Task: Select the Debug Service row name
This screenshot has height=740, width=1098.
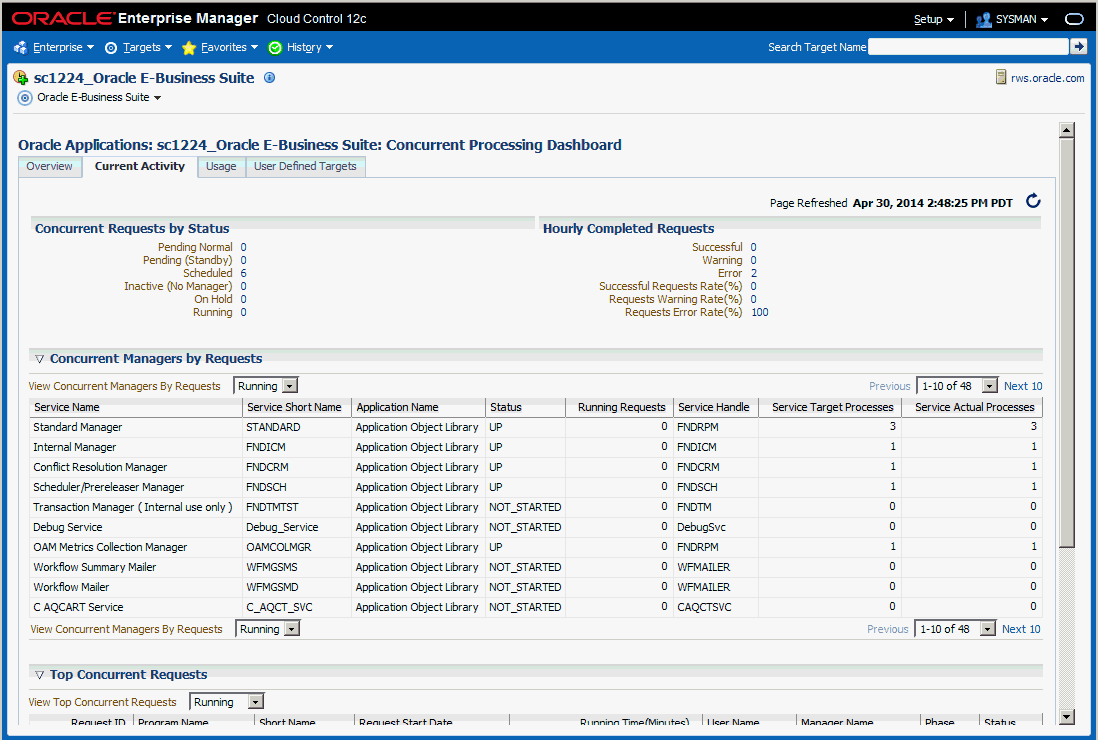Action: 68,527
